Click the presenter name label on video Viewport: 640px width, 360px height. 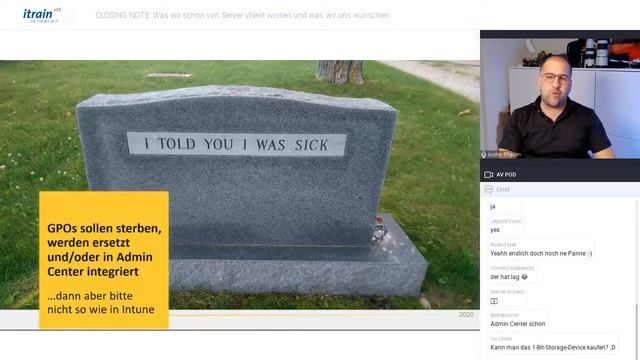(504, 155)
